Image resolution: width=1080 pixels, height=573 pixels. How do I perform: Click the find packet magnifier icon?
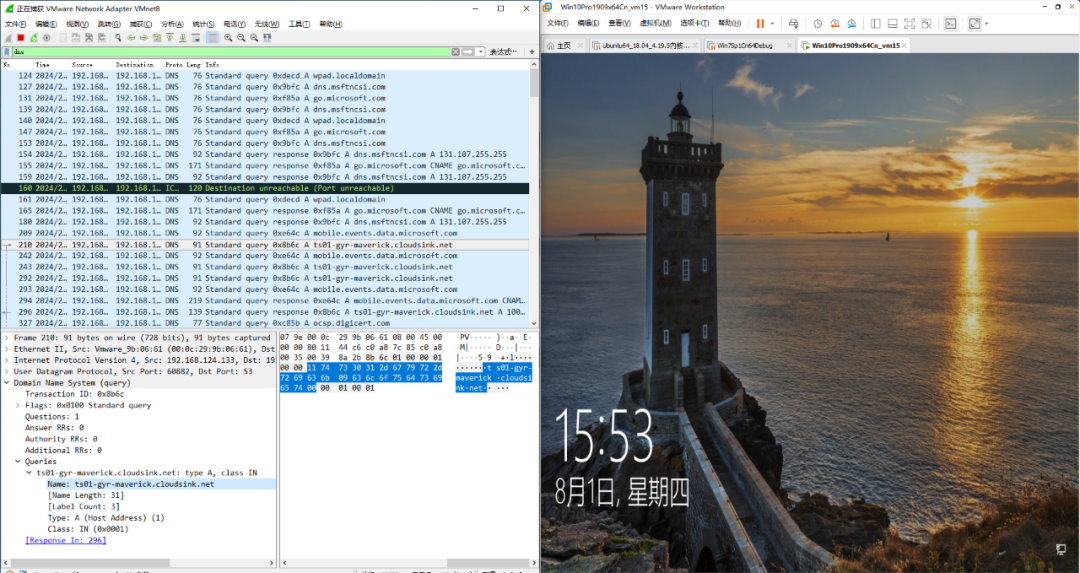(118, 38)
